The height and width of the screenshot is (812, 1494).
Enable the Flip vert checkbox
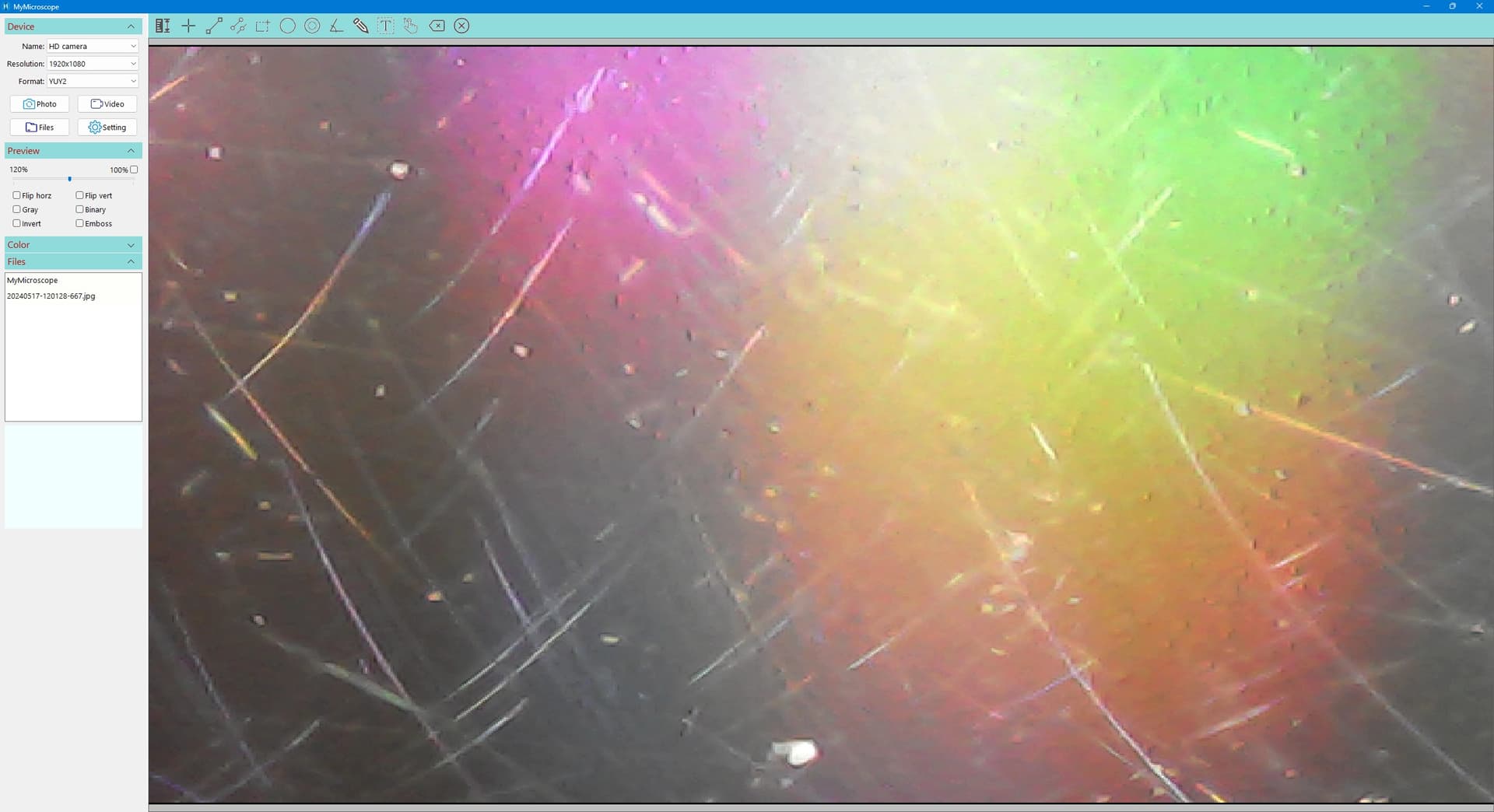[79, 195]
